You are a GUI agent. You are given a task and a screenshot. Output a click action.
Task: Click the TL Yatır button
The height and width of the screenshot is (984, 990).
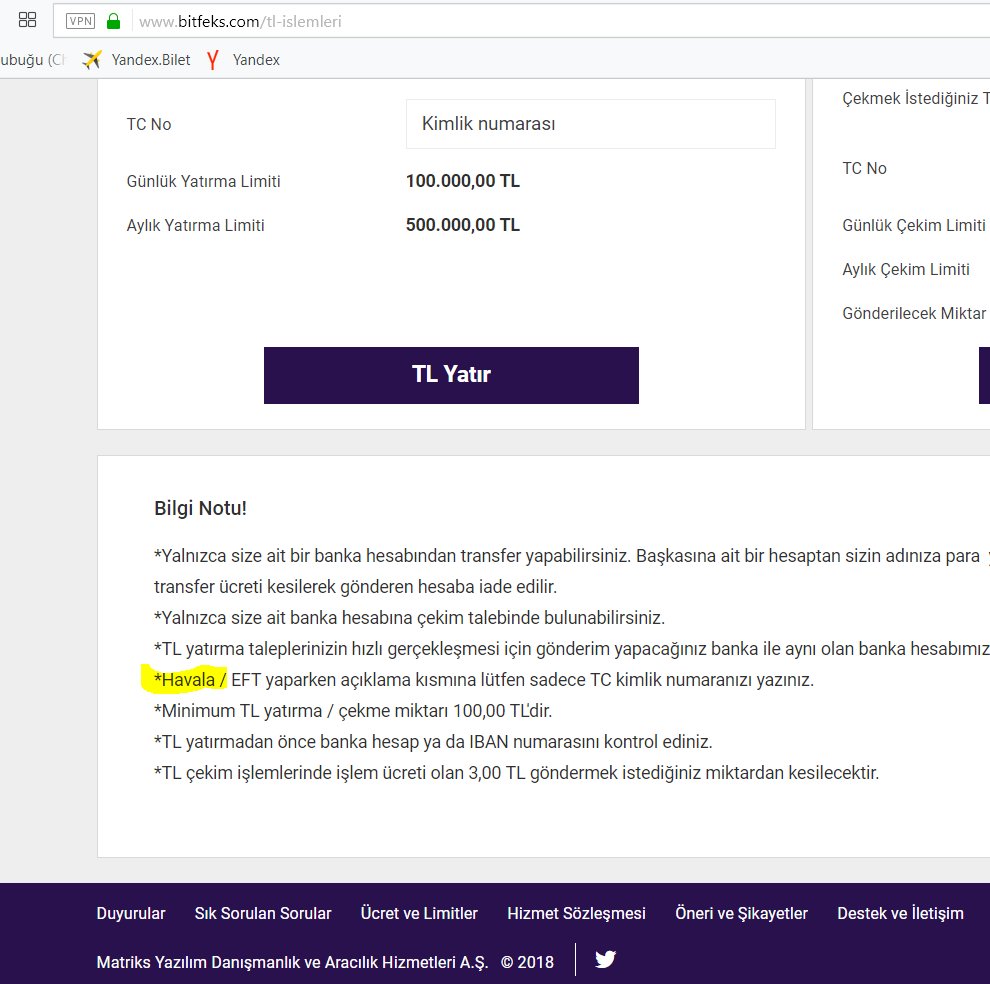tap(451, 375)
